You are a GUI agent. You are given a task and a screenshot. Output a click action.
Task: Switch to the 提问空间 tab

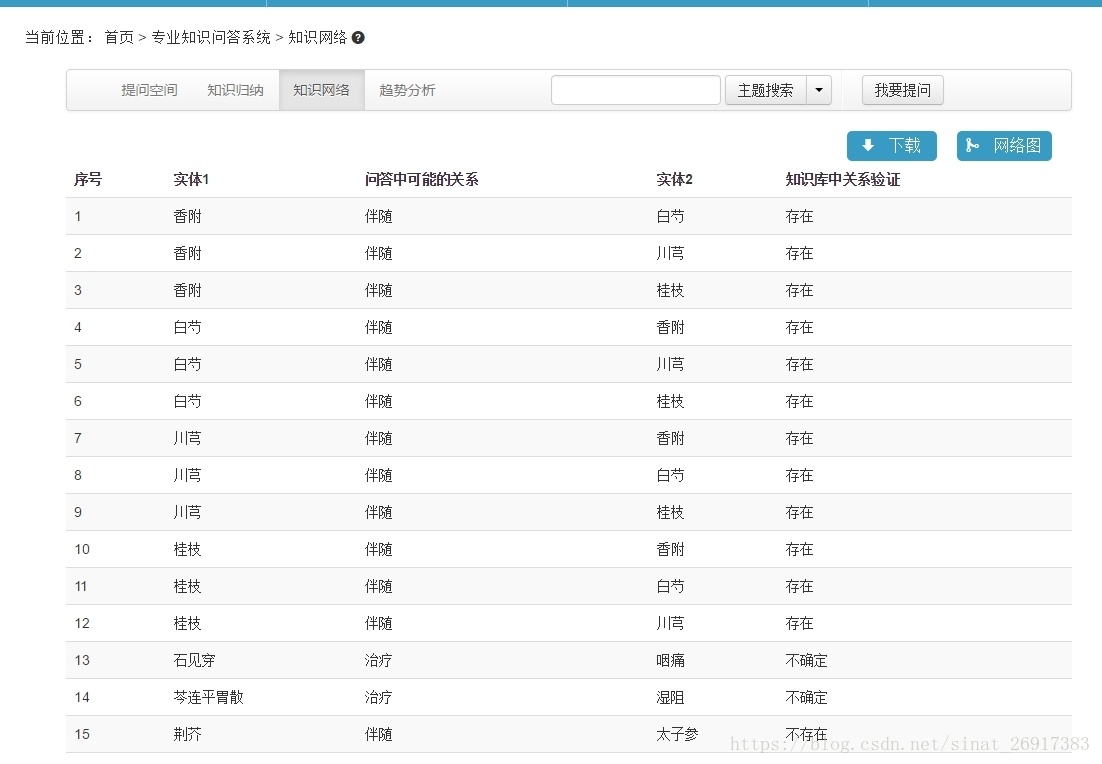tap(149, 90)
